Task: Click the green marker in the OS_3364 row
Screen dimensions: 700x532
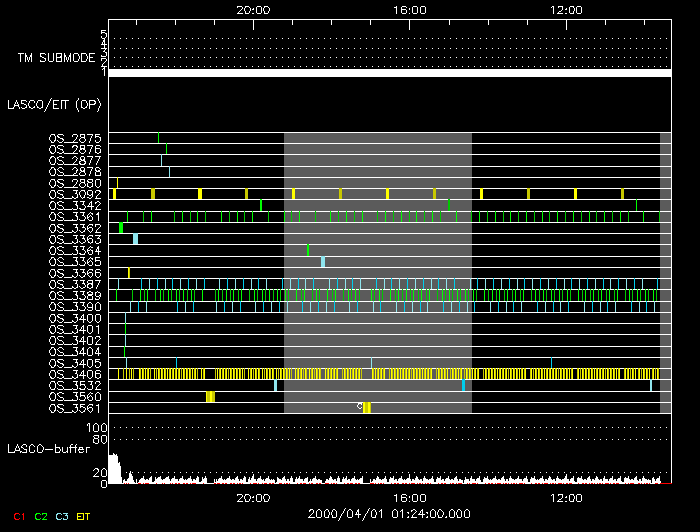Action: pyautogui.click(x=308, y=250)
